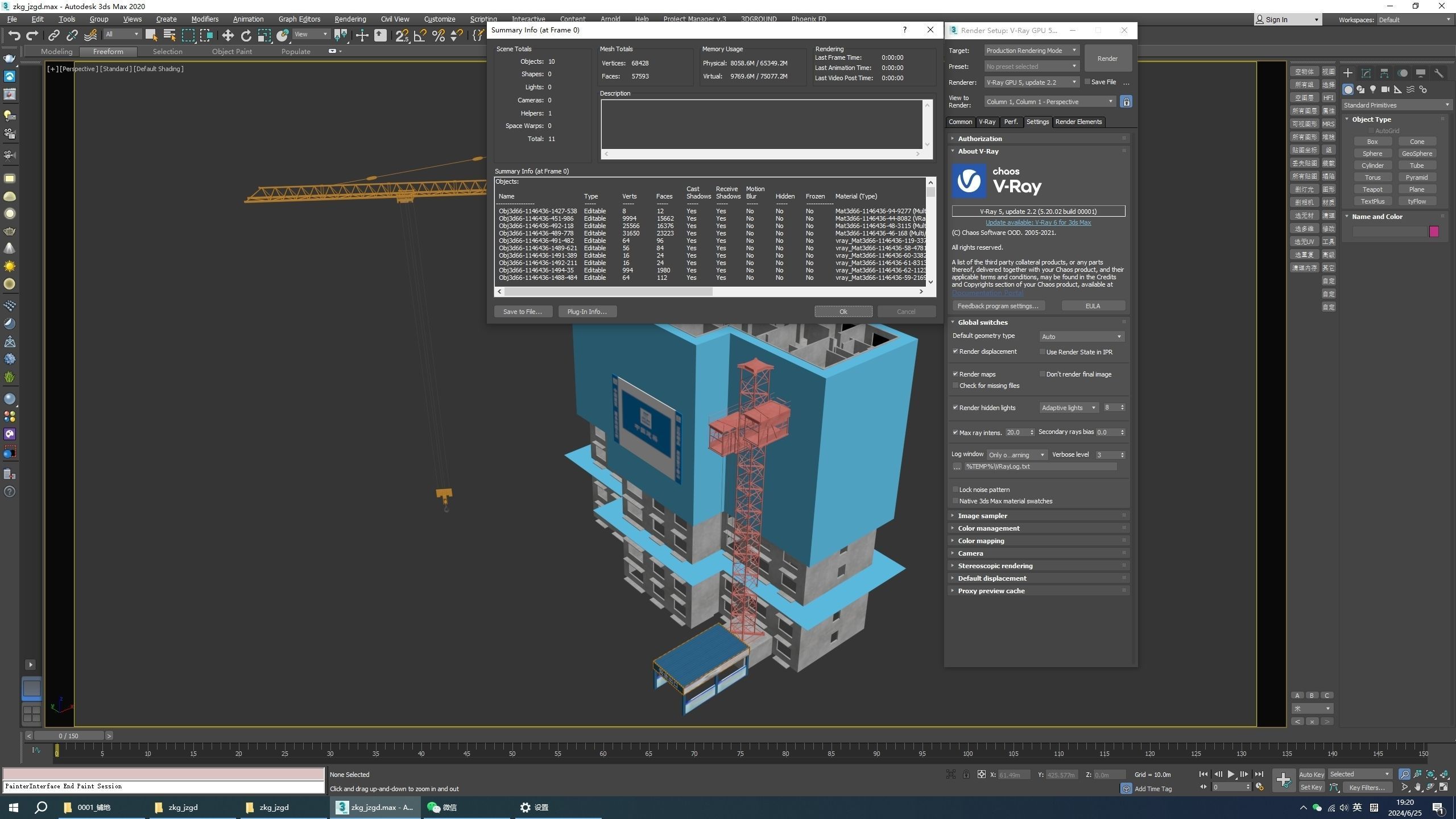This screenshot has height=819, width=1456.
Task: Click the Render button
Action: click(x=1107, y=59)
